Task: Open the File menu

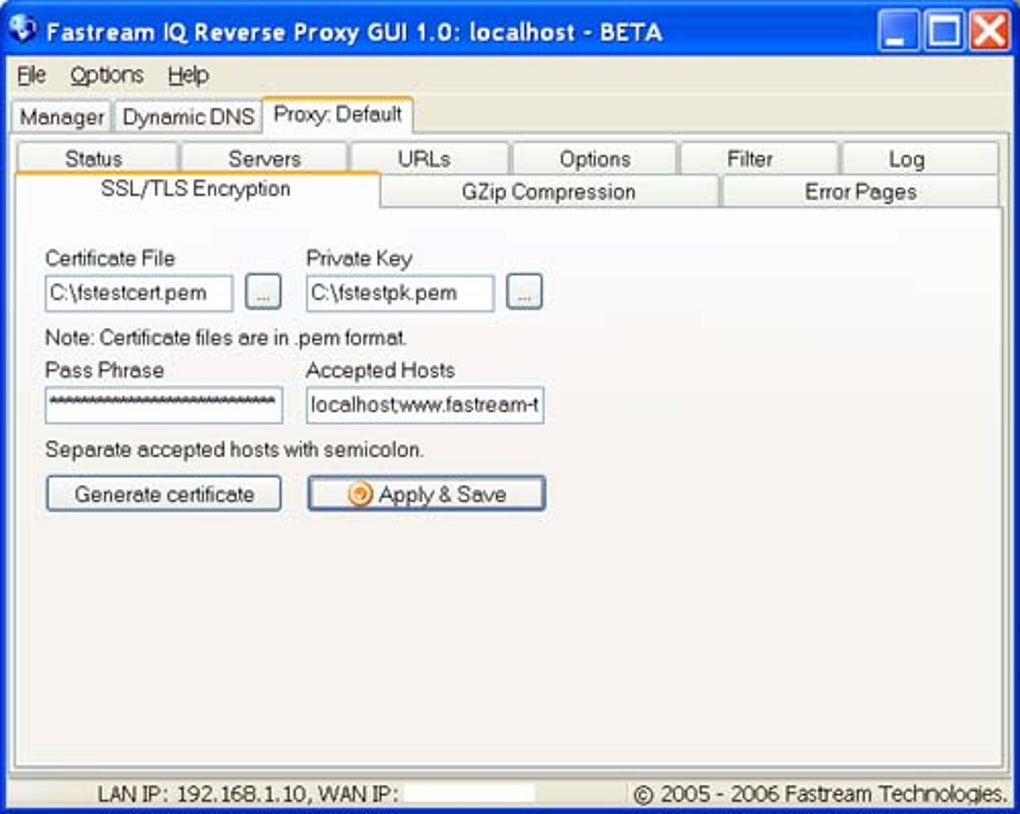Action: click(x=31, y=75)
